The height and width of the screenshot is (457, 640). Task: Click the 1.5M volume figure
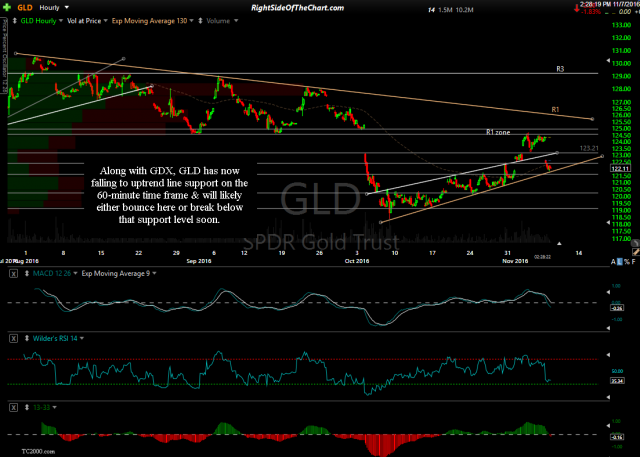tap(445, 10)
